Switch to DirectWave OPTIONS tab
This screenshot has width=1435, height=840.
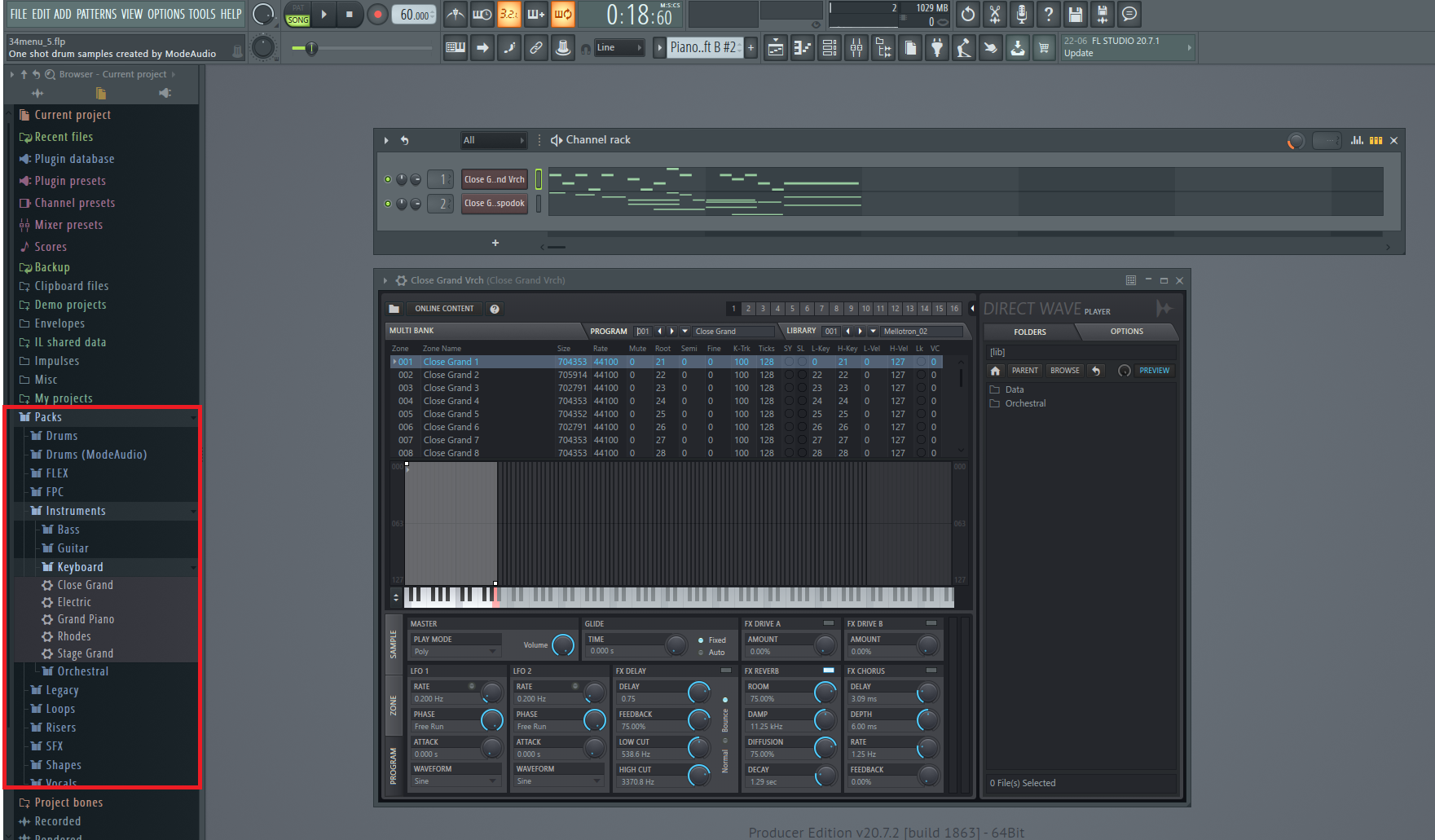1126,332
